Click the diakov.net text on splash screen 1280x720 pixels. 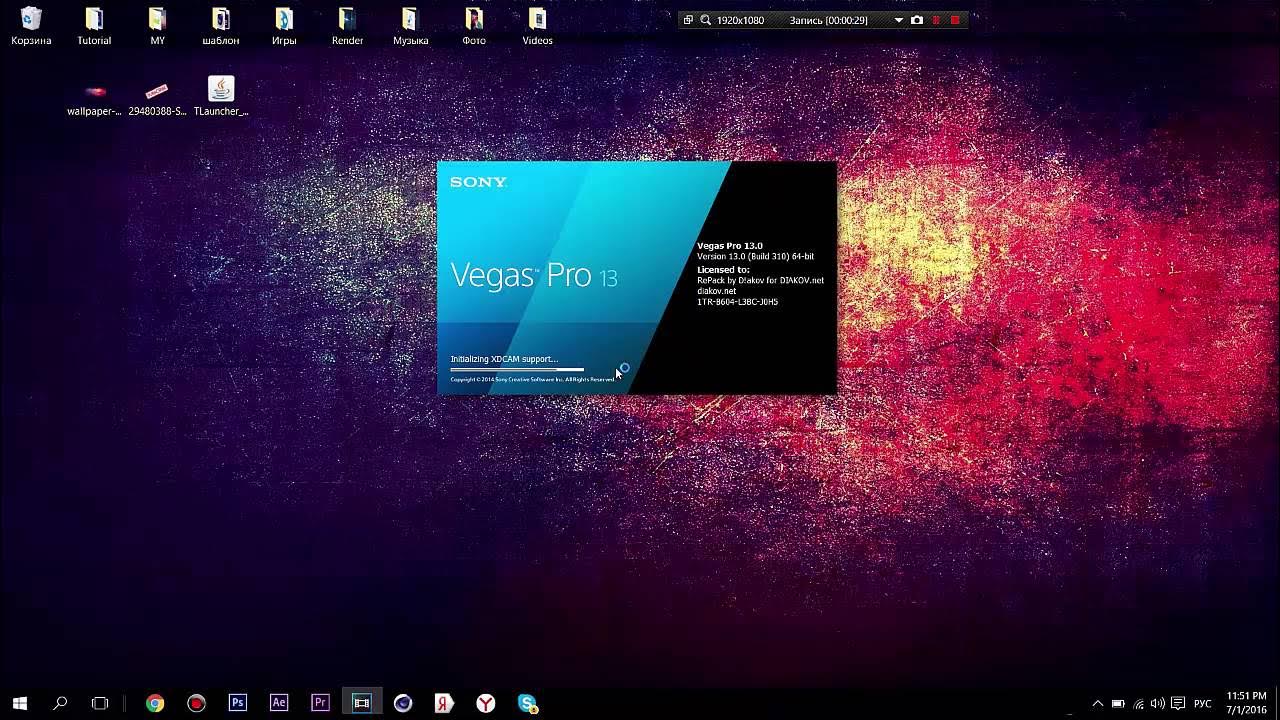[x=716, y=291]
